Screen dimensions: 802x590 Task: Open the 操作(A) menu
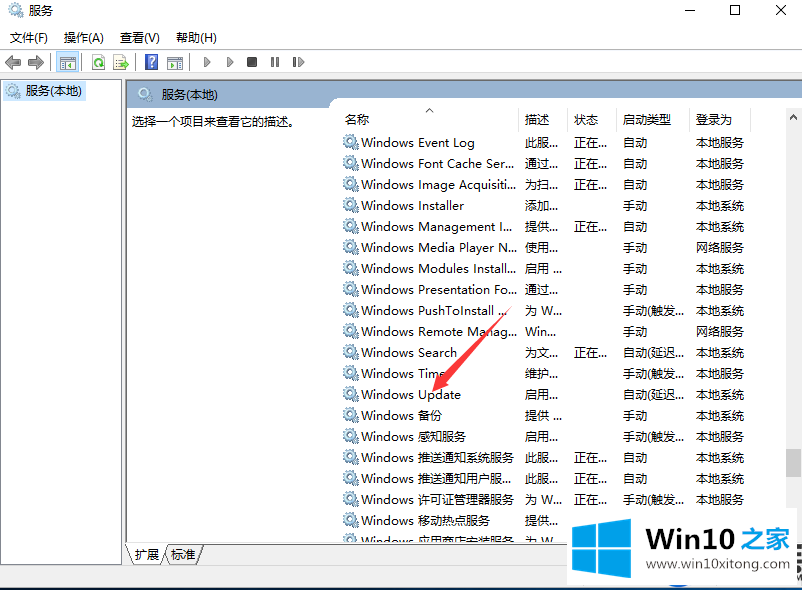pos(83,38)
